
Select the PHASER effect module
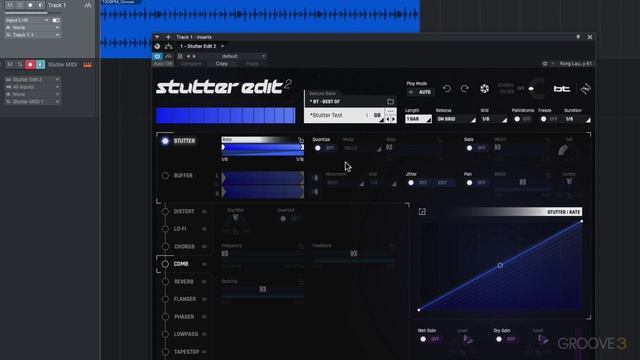[184, 317]
